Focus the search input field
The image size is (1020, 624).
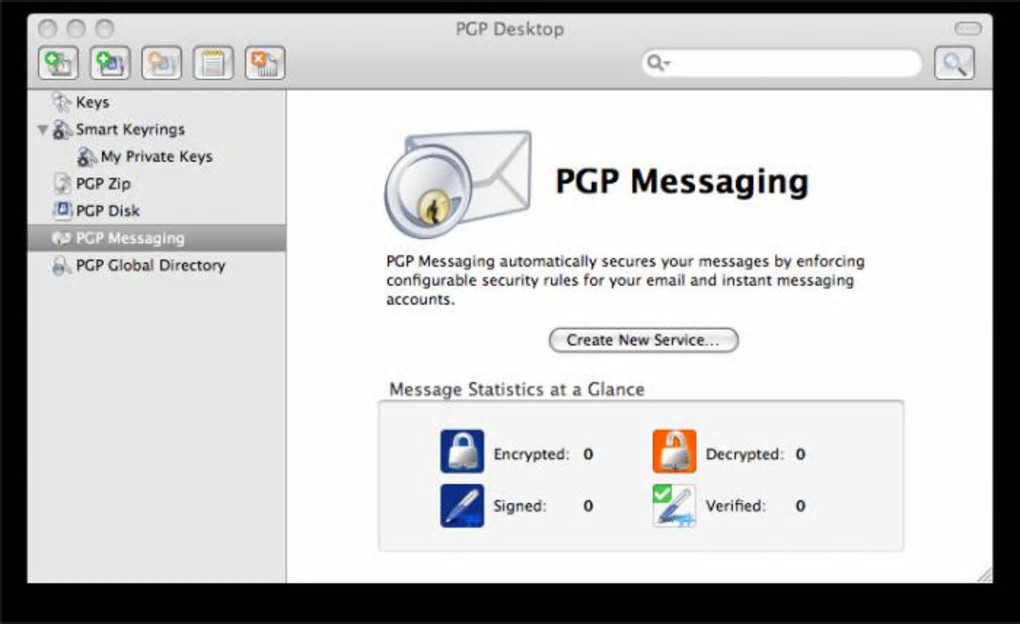click(x=782, y=62)
